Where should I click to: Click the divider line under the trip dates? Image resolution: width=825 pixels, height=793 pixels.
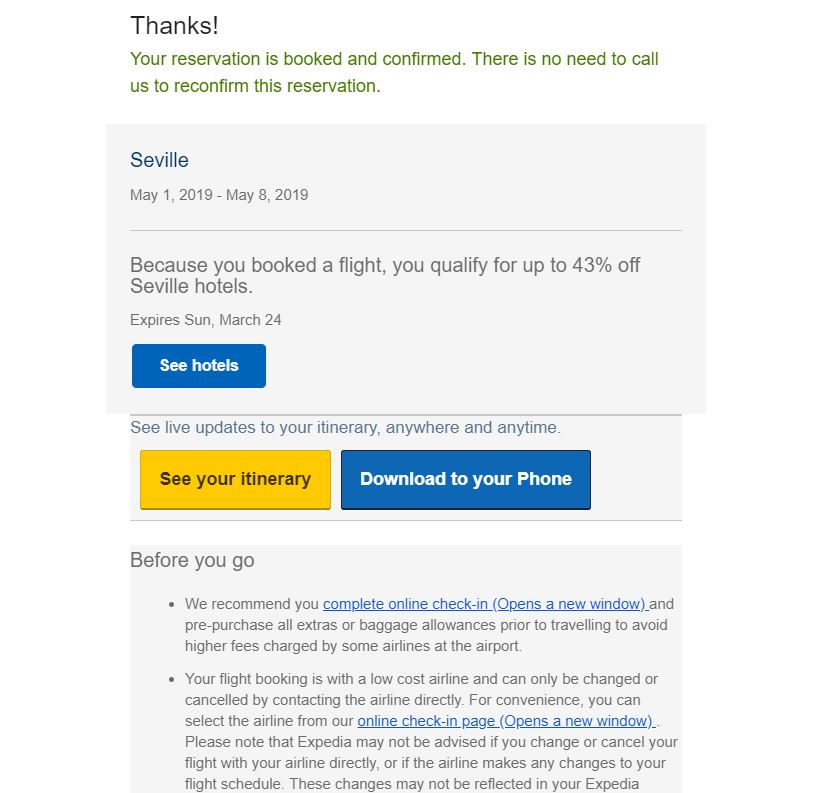tap(405, 230)
